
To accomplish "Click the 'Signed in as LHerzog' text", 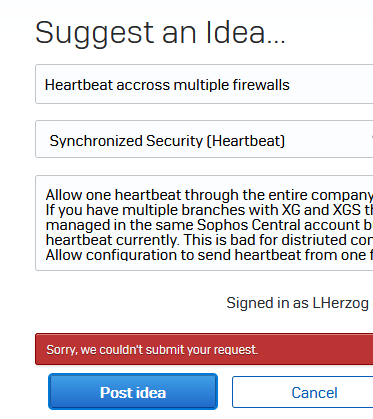I will (x=297, y=303).
